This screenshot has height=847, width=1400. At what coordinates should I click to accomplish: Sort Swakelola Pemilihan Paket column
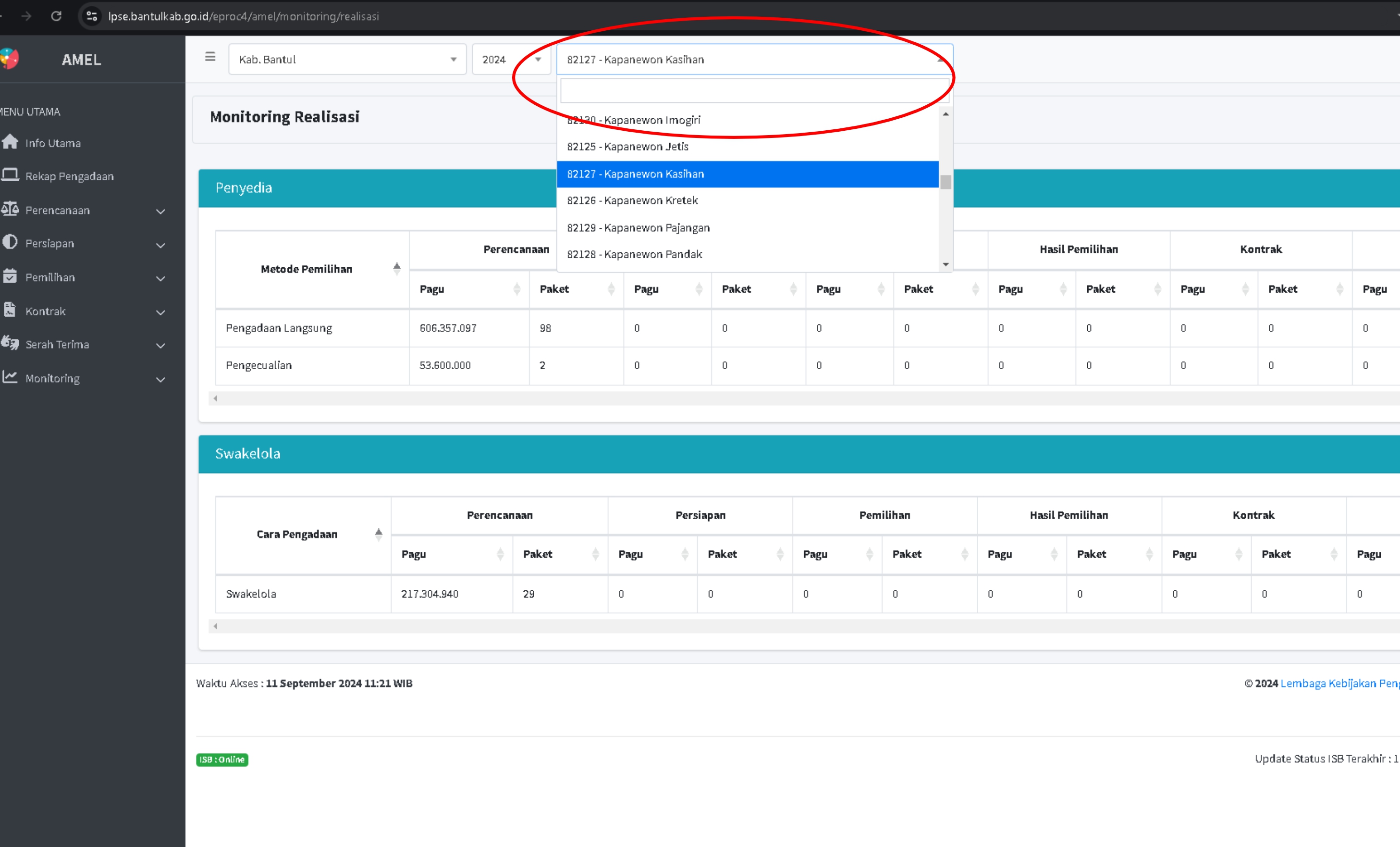tap(964, 554)
